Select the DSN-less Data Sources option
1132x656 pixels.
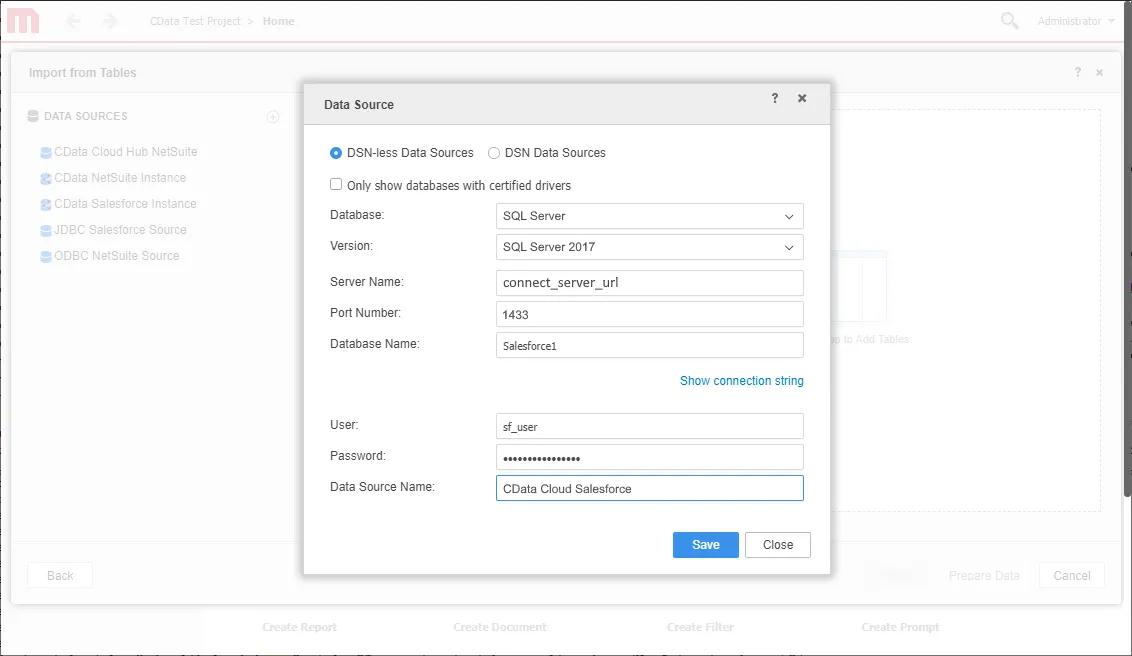pos(336,153)
